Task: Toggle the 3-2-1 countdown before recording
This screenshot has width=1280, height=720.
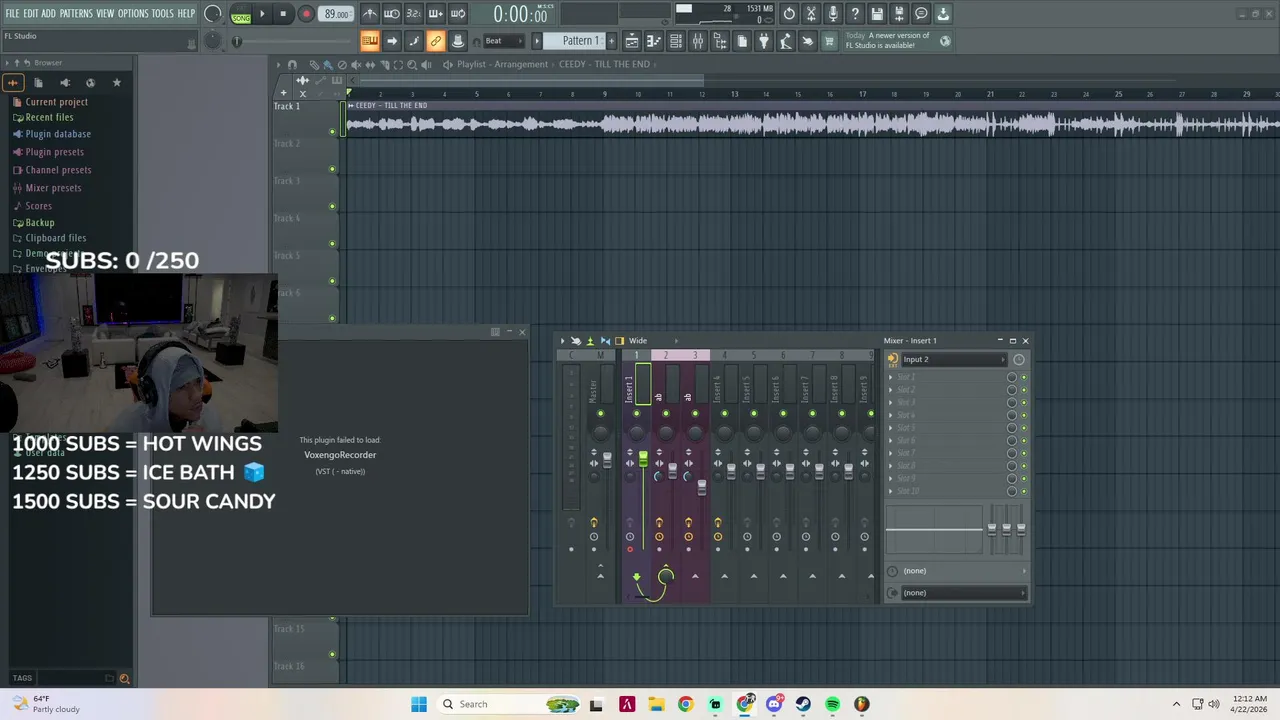Action: [414, 14]
